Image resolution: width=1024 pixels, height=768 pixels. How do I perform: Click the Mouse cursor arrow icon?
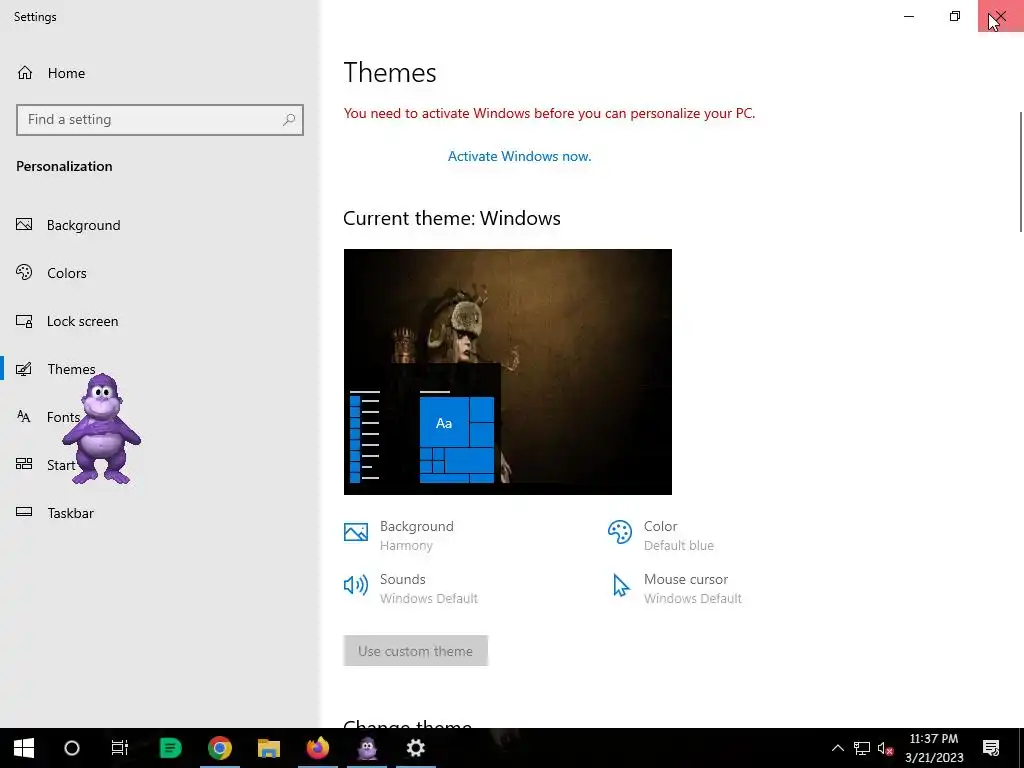point(620,585)
